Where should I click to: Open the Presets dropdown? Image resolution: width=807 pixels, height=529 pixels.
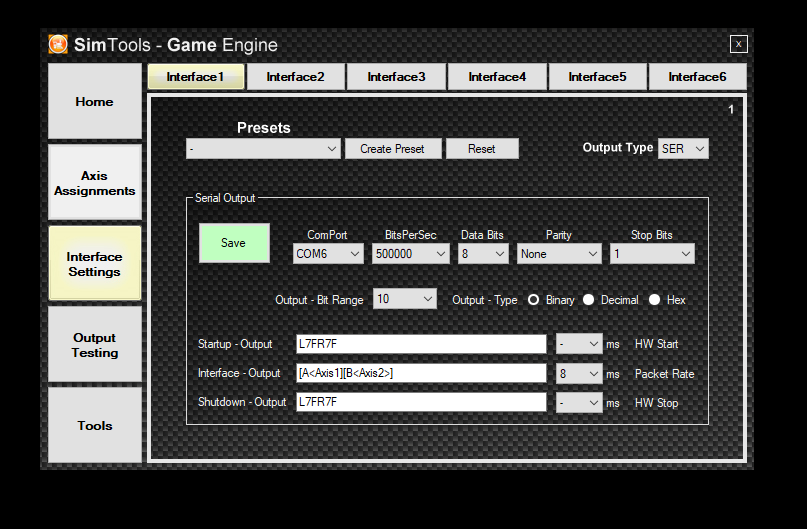(x=263, y=149)
